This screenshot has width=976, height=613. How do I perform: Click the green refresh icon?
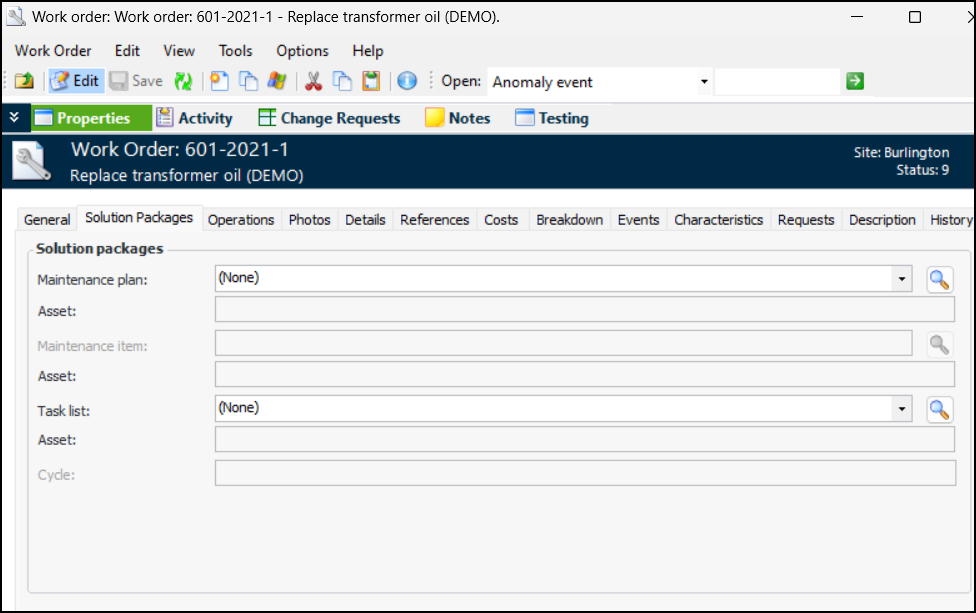point(183,82)
